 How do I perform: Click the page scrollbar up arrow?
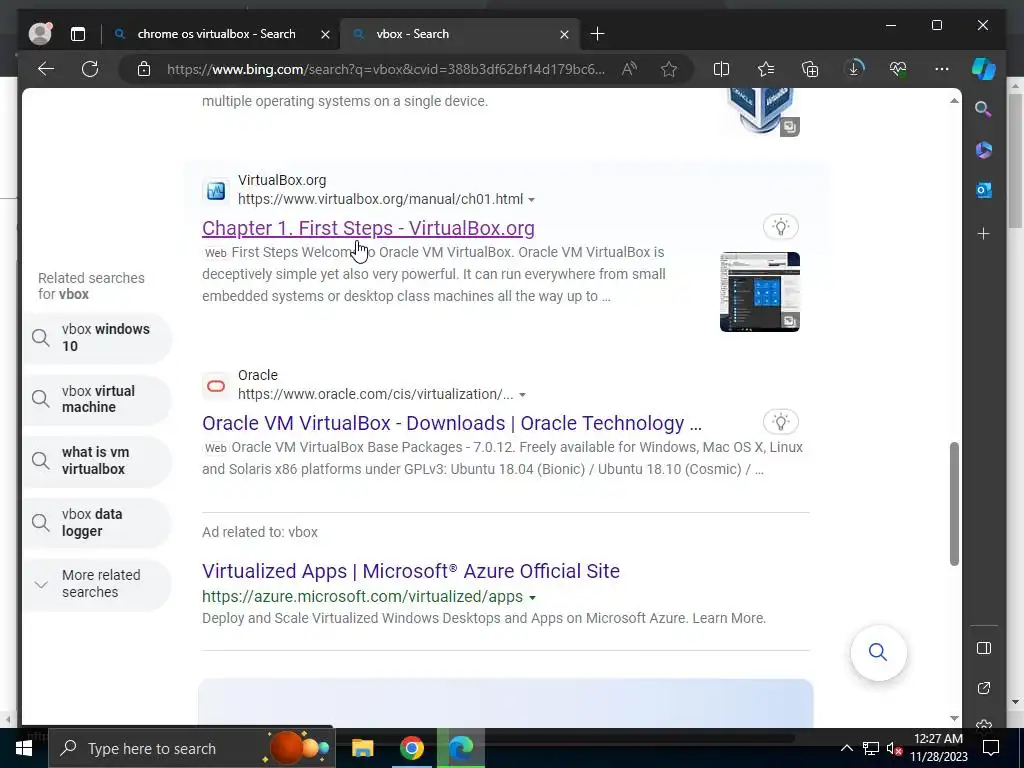(x=954, y=101)
